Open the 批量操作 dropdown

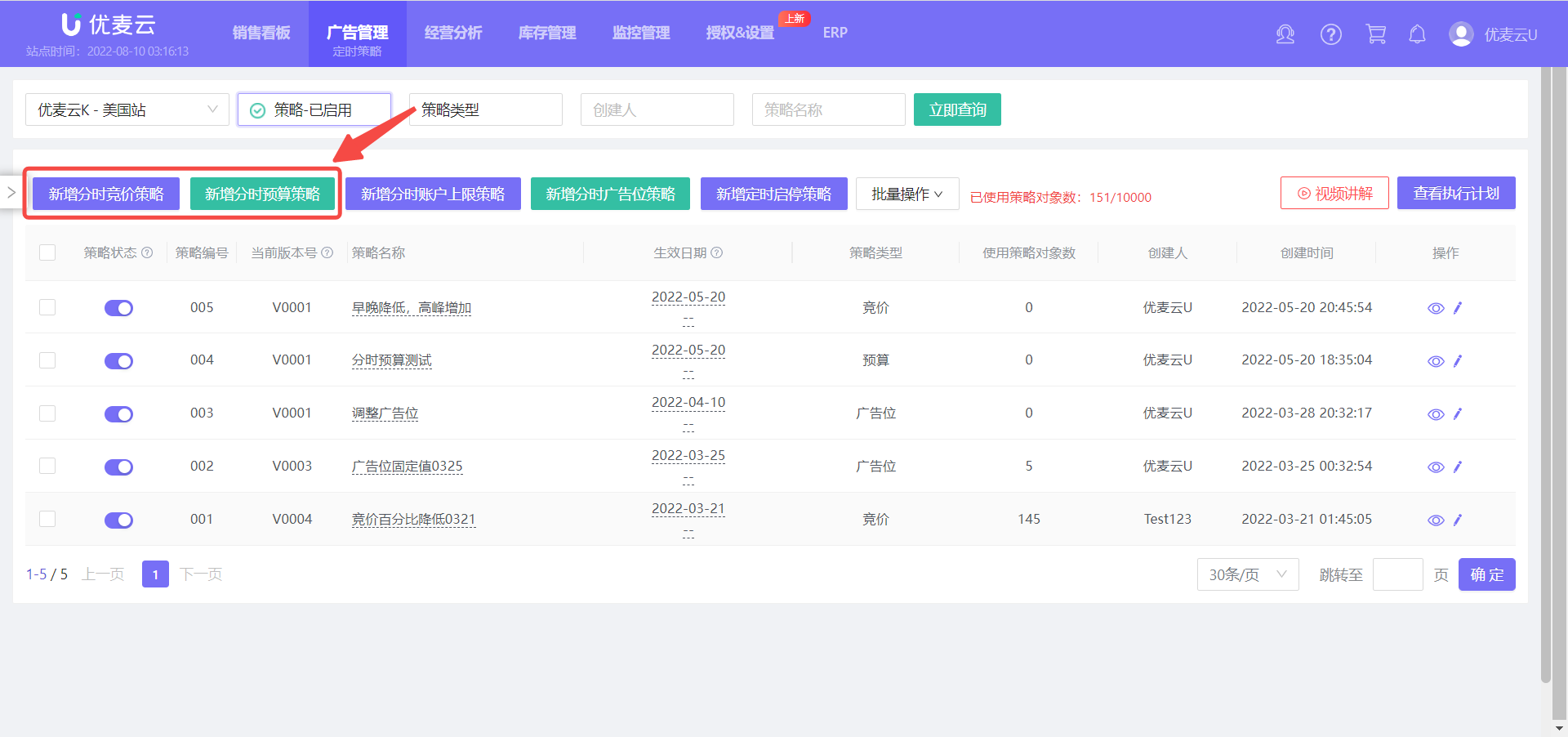coord(907,194)
